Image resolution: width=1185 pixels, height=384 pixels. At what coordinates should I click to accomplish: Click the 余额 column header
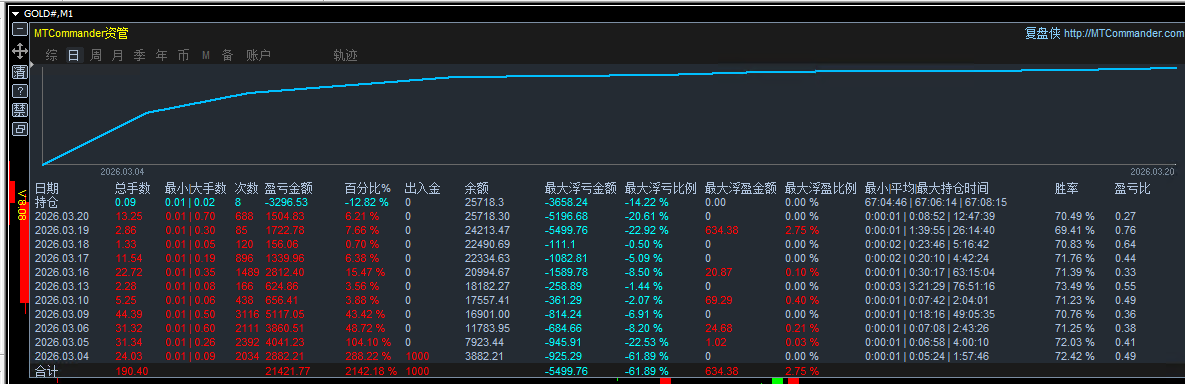coord(476,188)
